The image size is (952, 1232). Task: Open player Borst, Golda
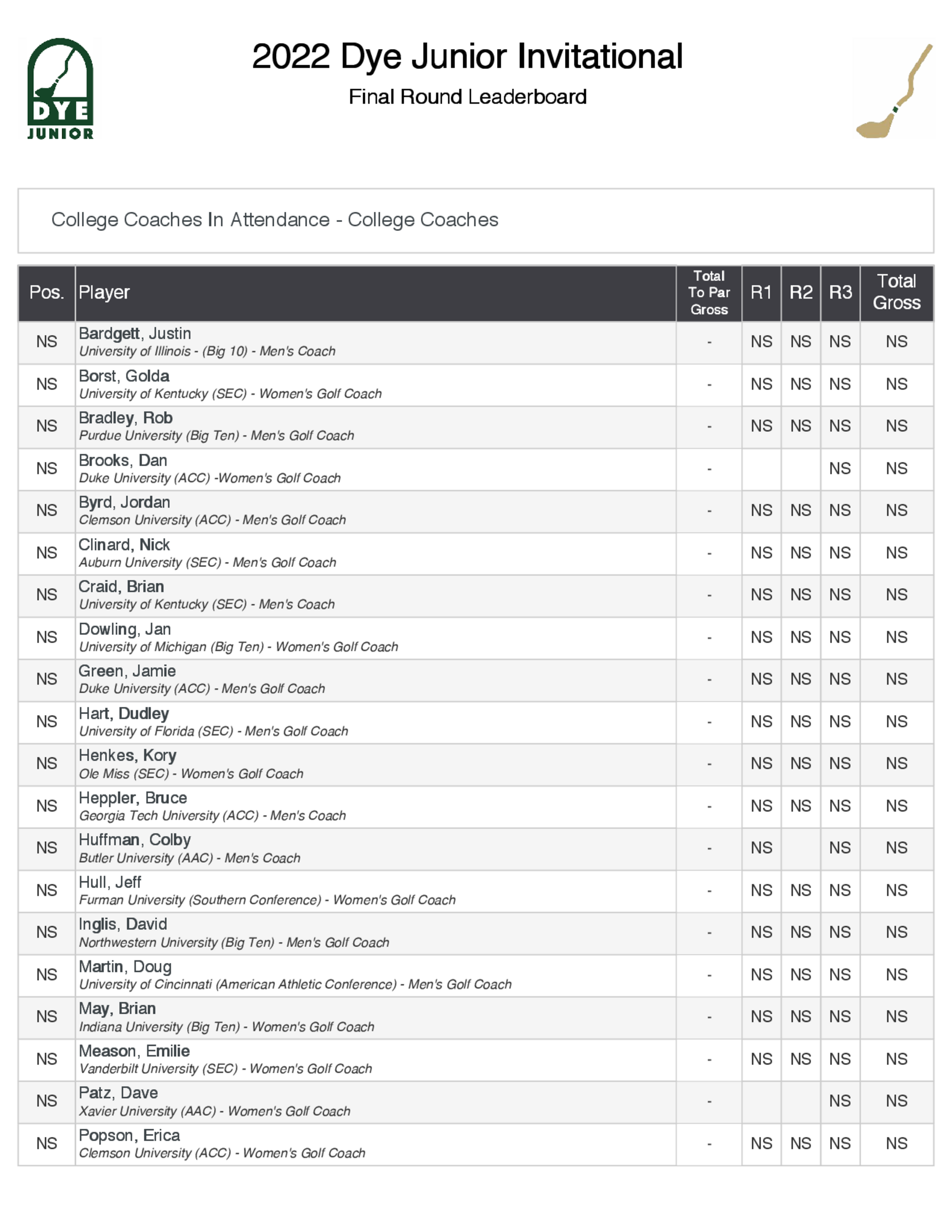tap(124, 376)
